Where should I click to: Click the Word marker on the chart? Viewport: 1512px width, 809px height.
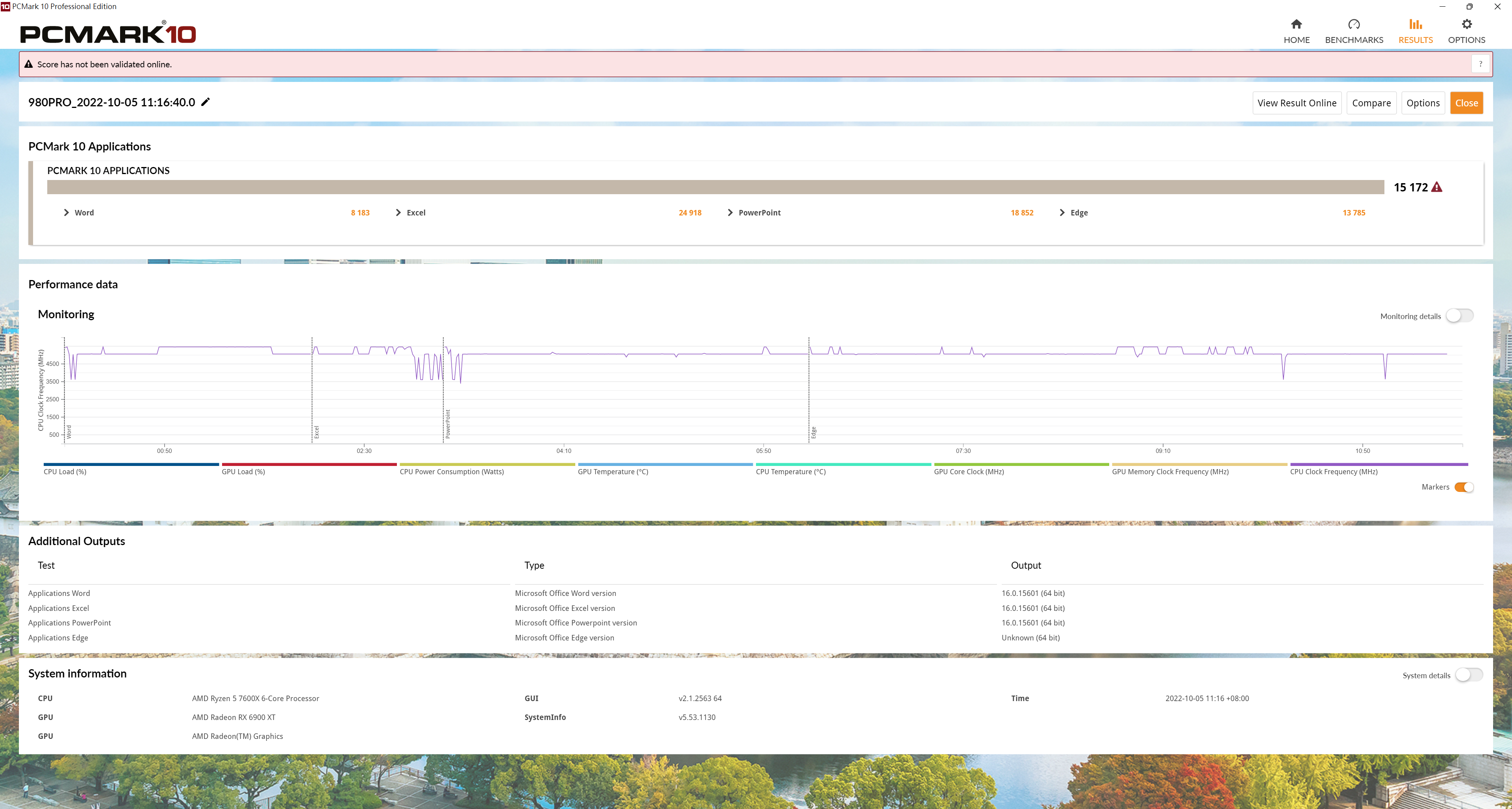(69, 432)
